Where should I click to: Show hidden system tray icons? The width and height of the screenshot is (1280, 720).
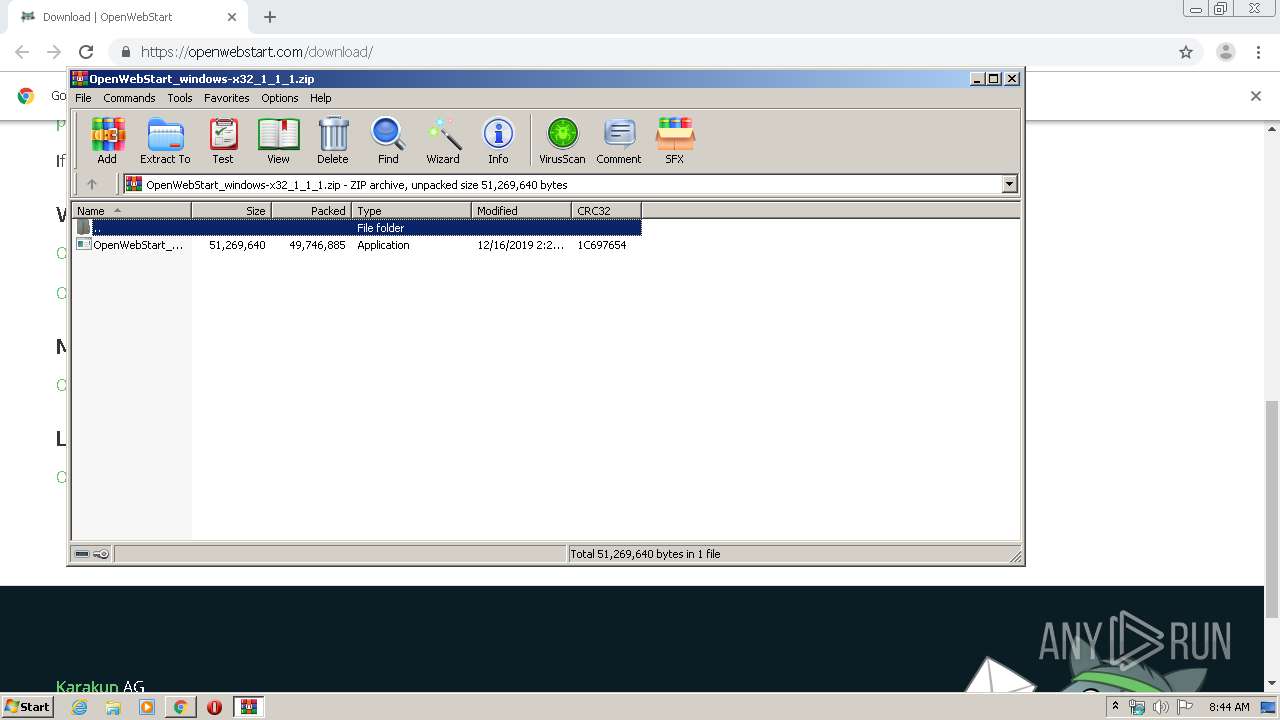(x=1115, y=707)
